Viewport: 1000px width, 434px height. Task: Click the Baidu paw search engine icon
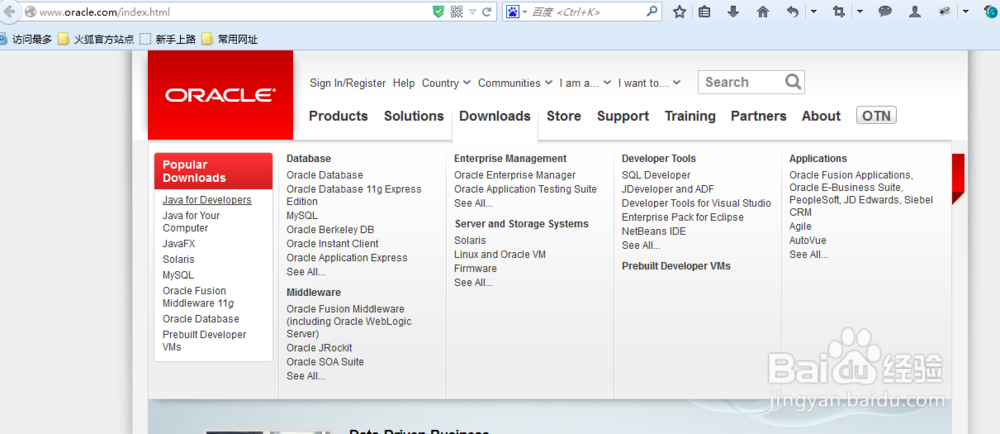click(x=513, y=11)
